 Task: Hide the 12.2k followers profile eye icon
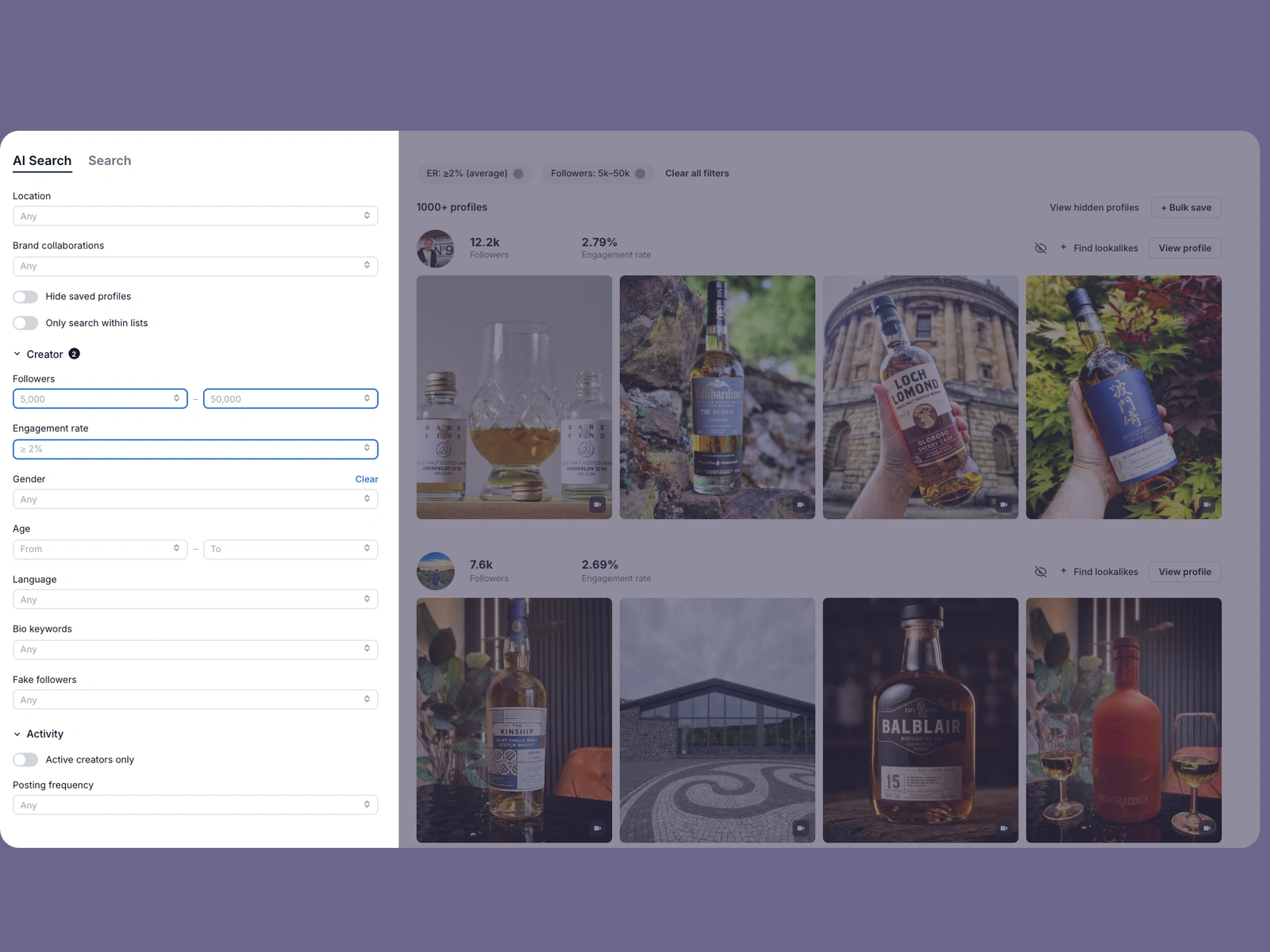[1041, 248]
